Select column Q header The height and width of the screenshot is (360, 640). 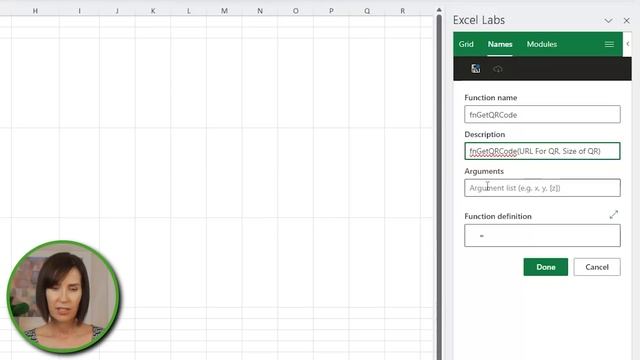tap(367, 11)
